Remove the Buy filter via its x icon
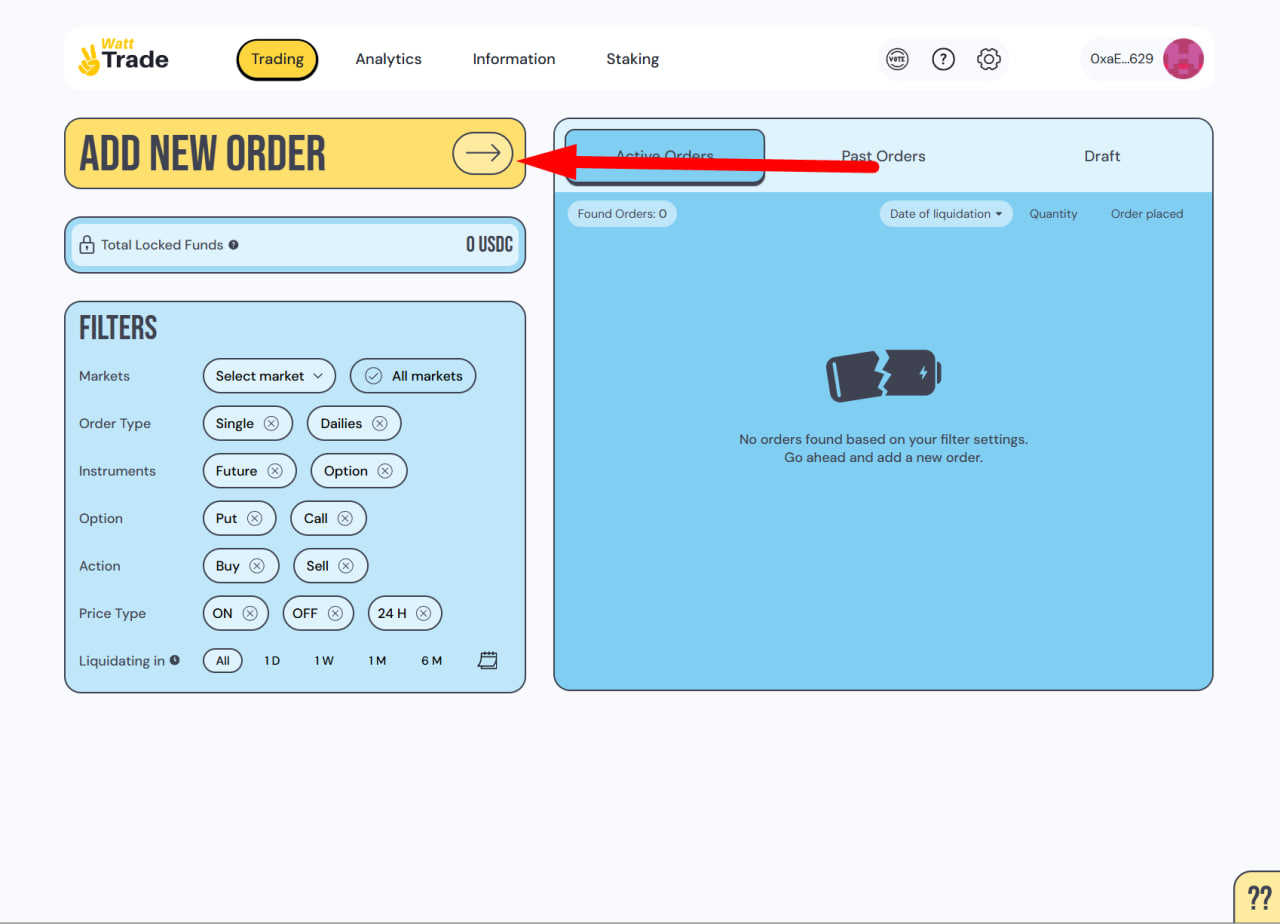This screenshot has width=1280, height=924. coord(256,566)
